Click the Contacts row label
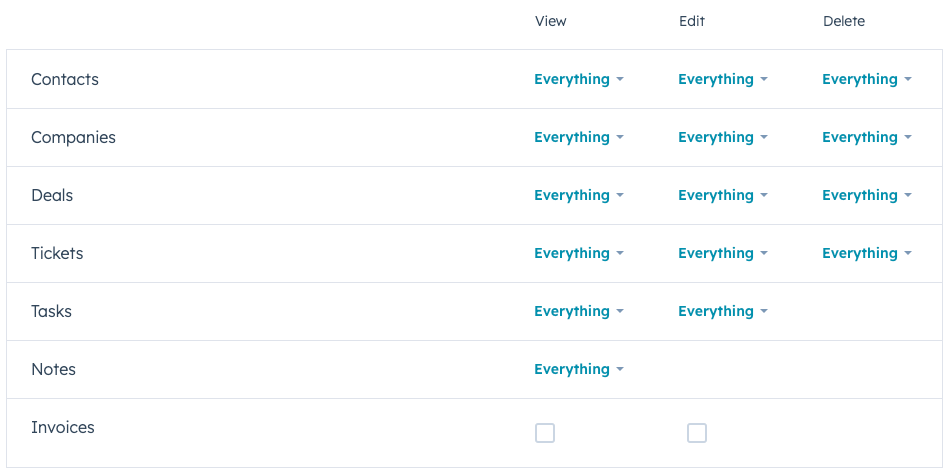Image resolution: width=951 pixels, height=475 pixels. pos(65,79)
